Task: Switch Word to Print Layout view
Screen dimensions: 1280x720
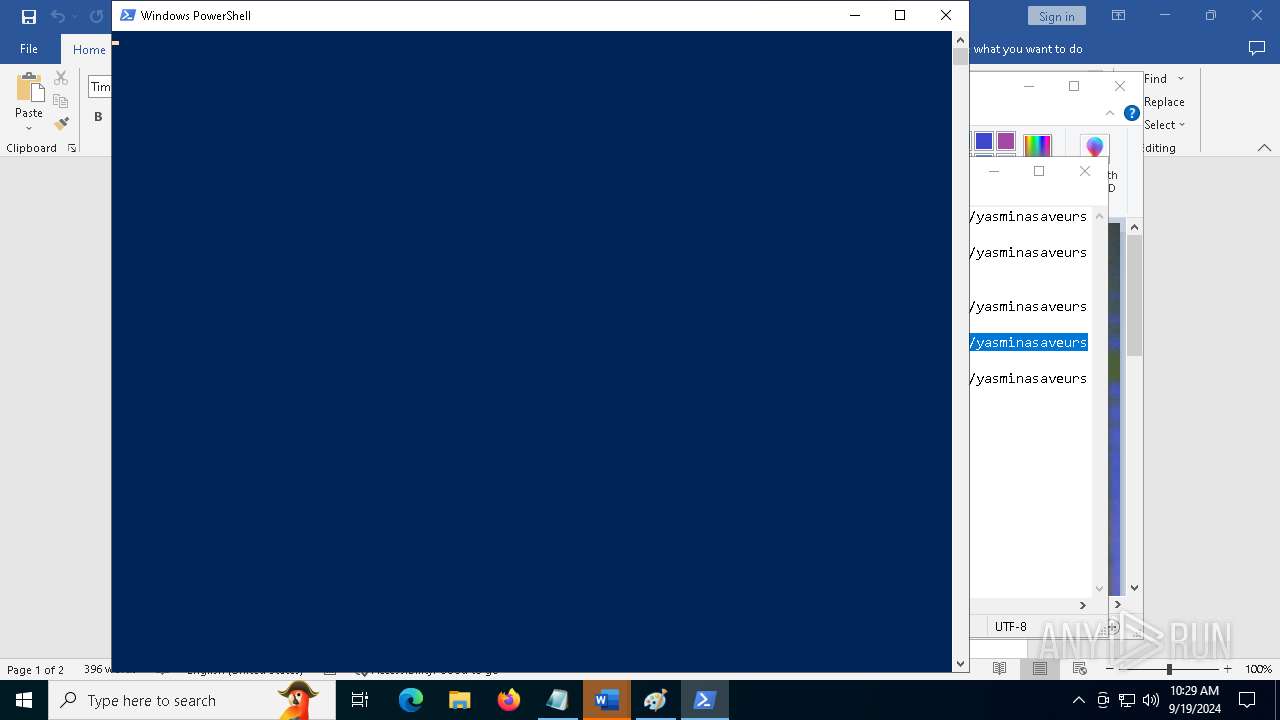Action: click(x=1039, y=669)
